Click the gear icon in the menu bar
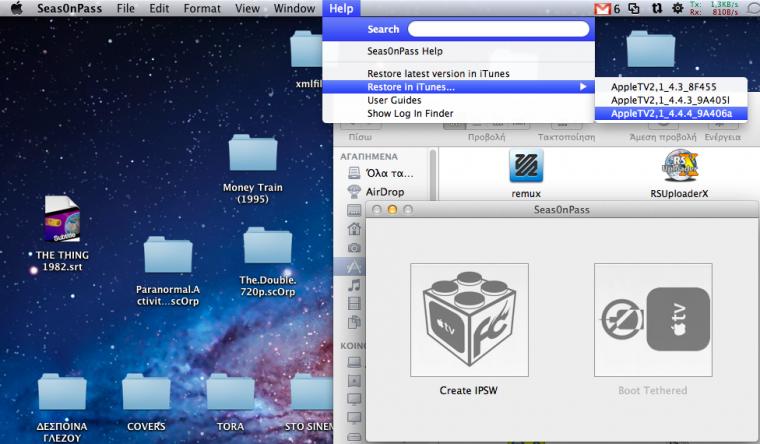This screenshot has height=444, width=760. click(678, 8)
